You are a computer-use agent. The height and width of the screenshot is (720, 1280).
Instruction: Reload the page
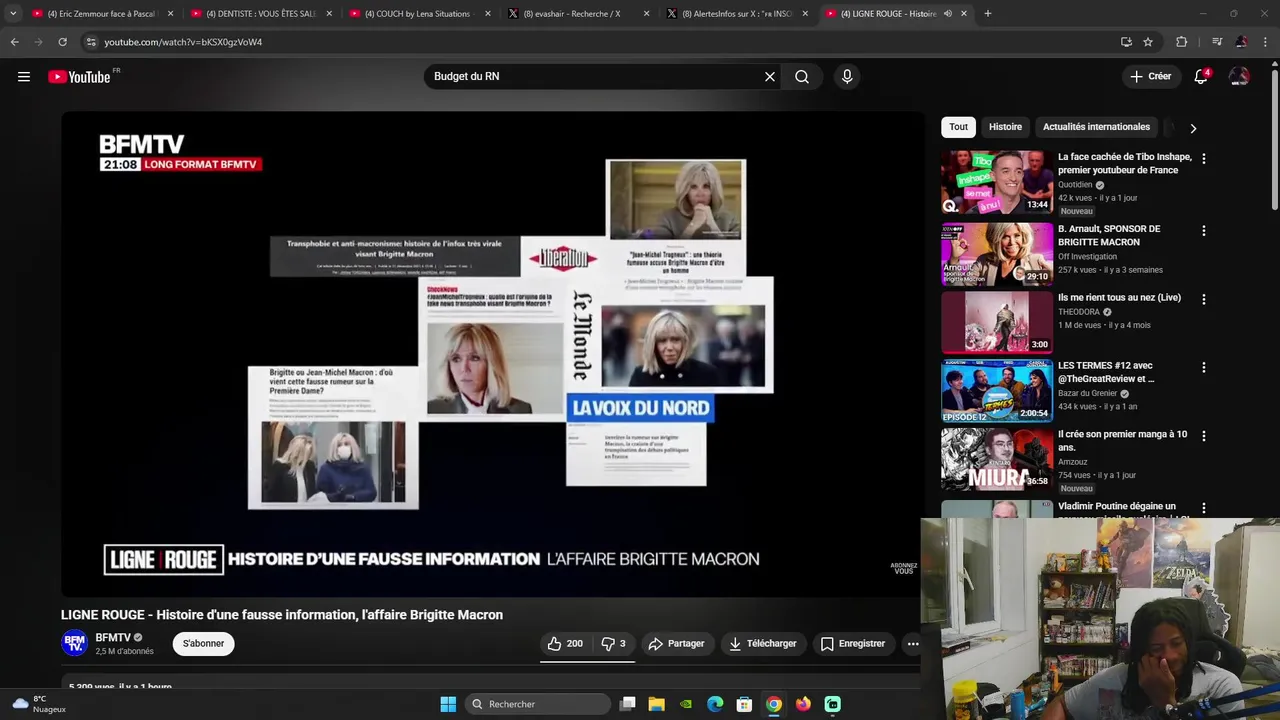62,42
